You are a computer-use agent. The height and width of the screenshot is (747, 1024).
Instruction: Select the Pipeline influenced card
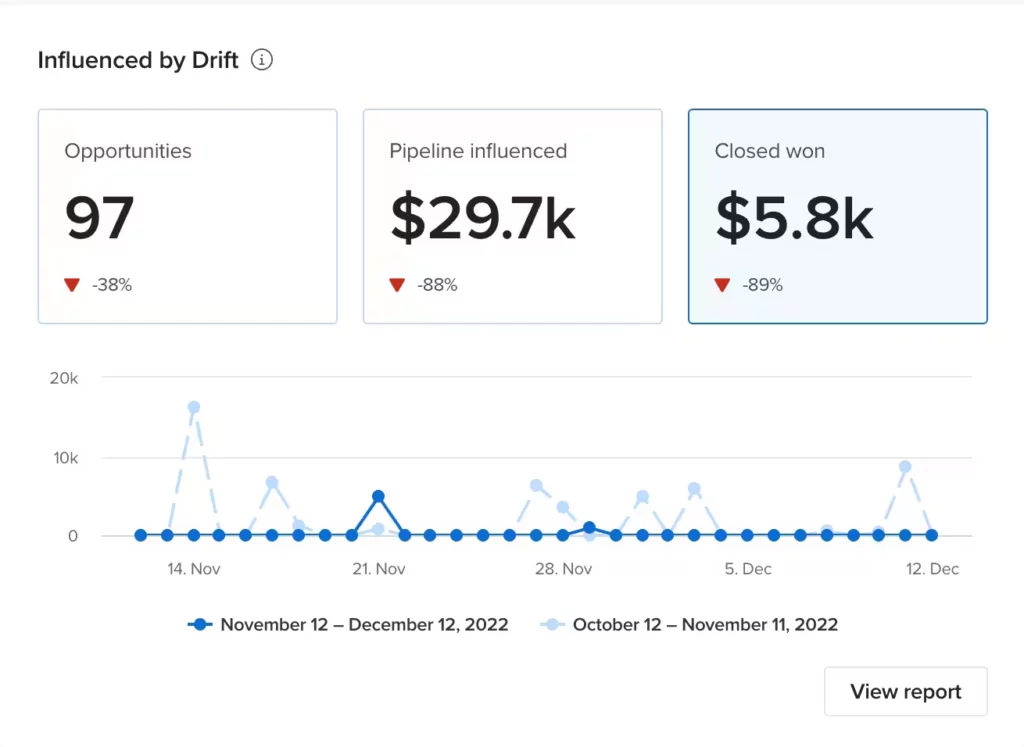click(513, 216)
